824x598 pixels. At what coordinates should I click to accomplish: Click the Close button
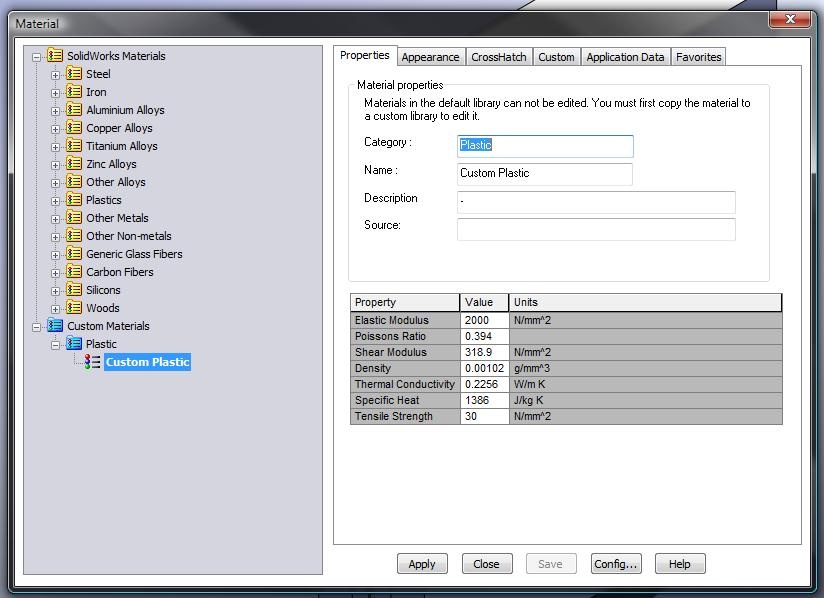point(487,564)
